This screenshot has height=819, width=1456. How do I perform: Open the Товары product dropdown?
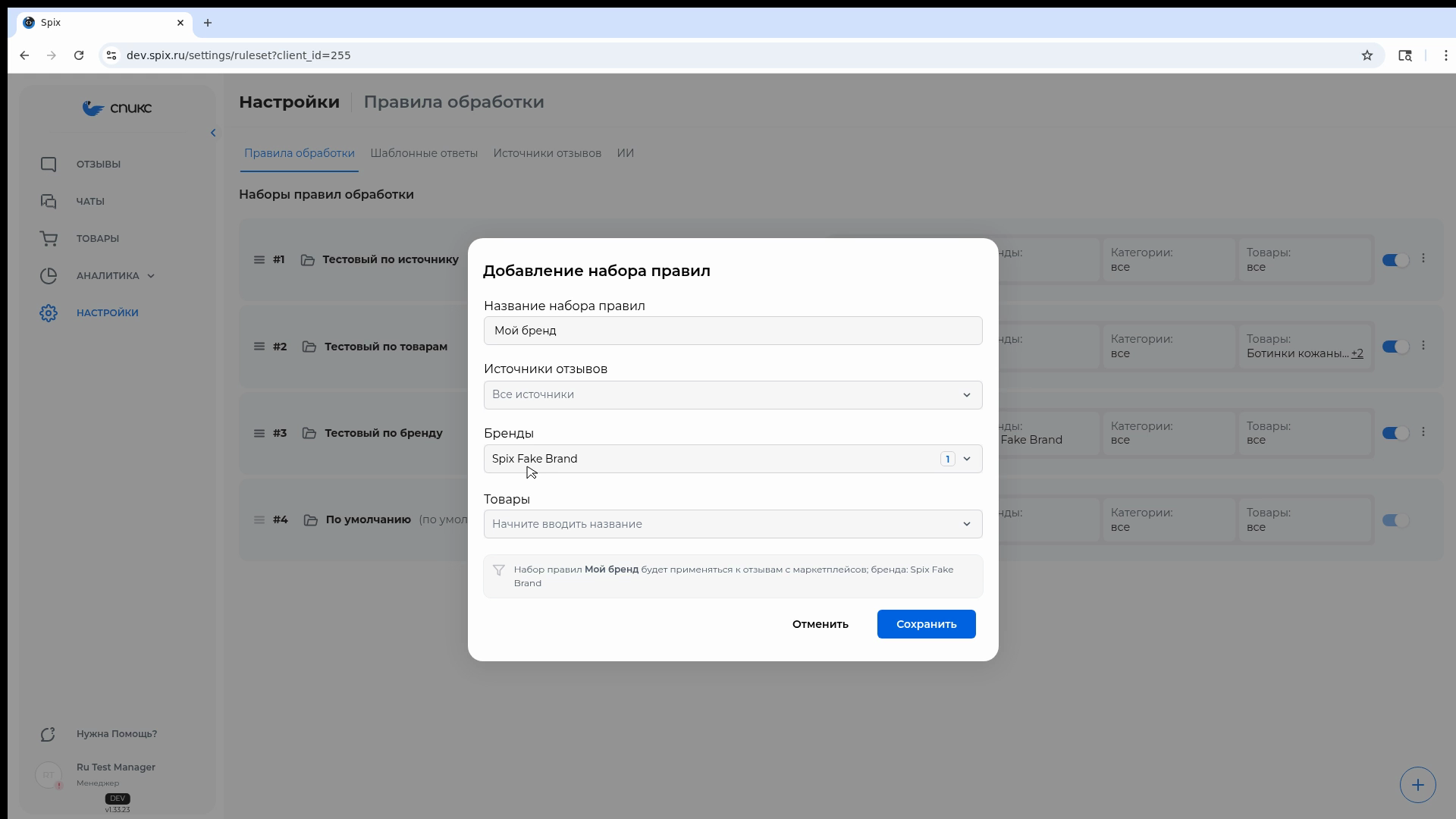pos(733,524)
